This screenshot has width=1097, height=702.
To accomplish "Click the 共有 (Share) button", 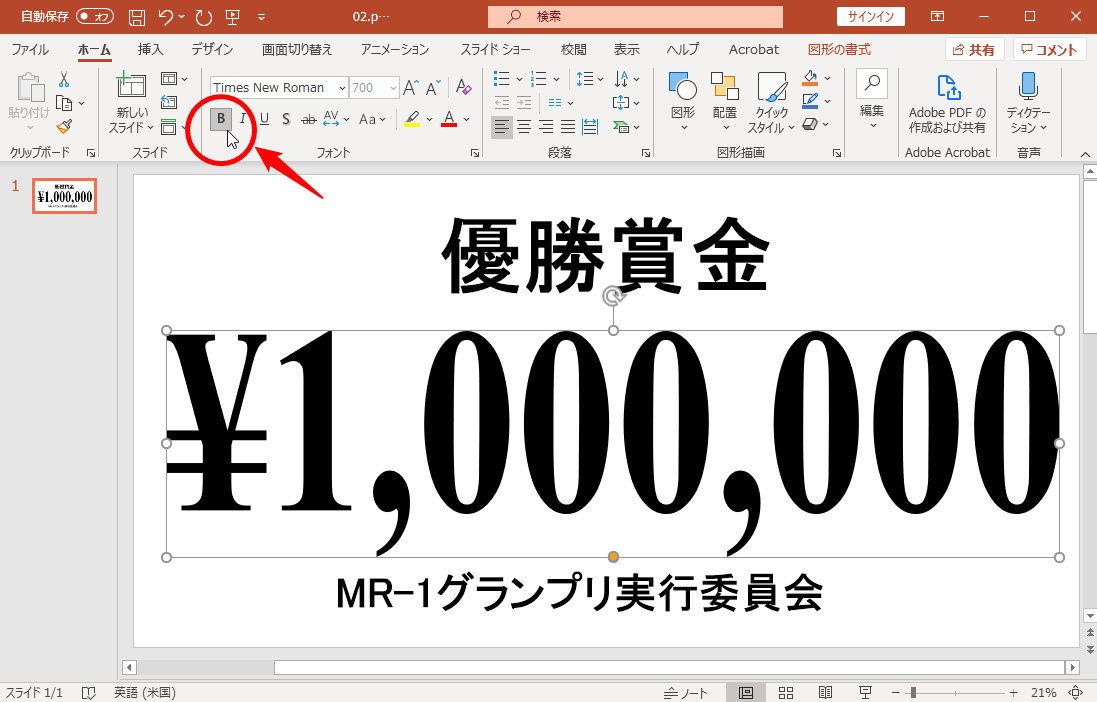I will (x=974, y=49).
